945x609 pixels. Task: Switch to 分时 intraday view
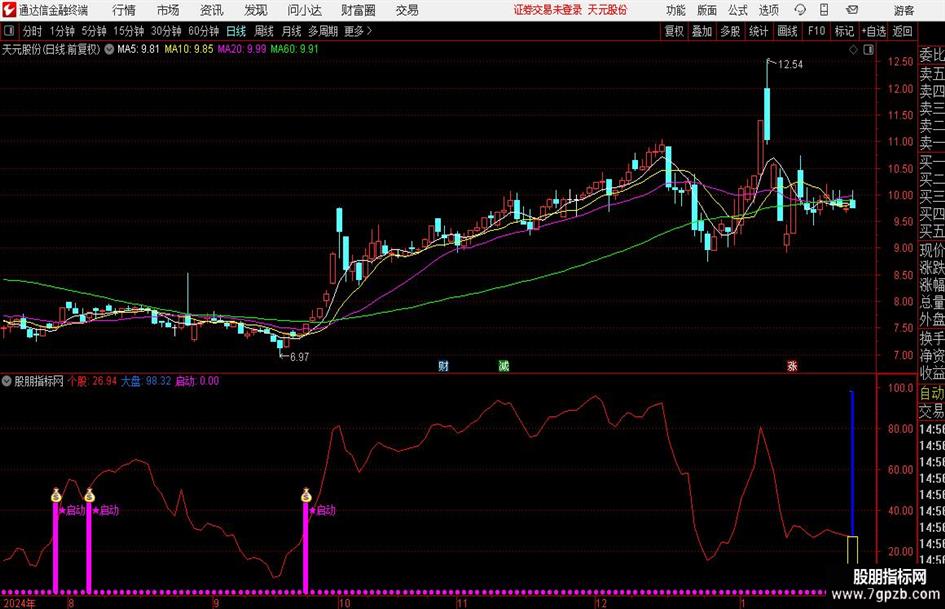click(33, 31)
